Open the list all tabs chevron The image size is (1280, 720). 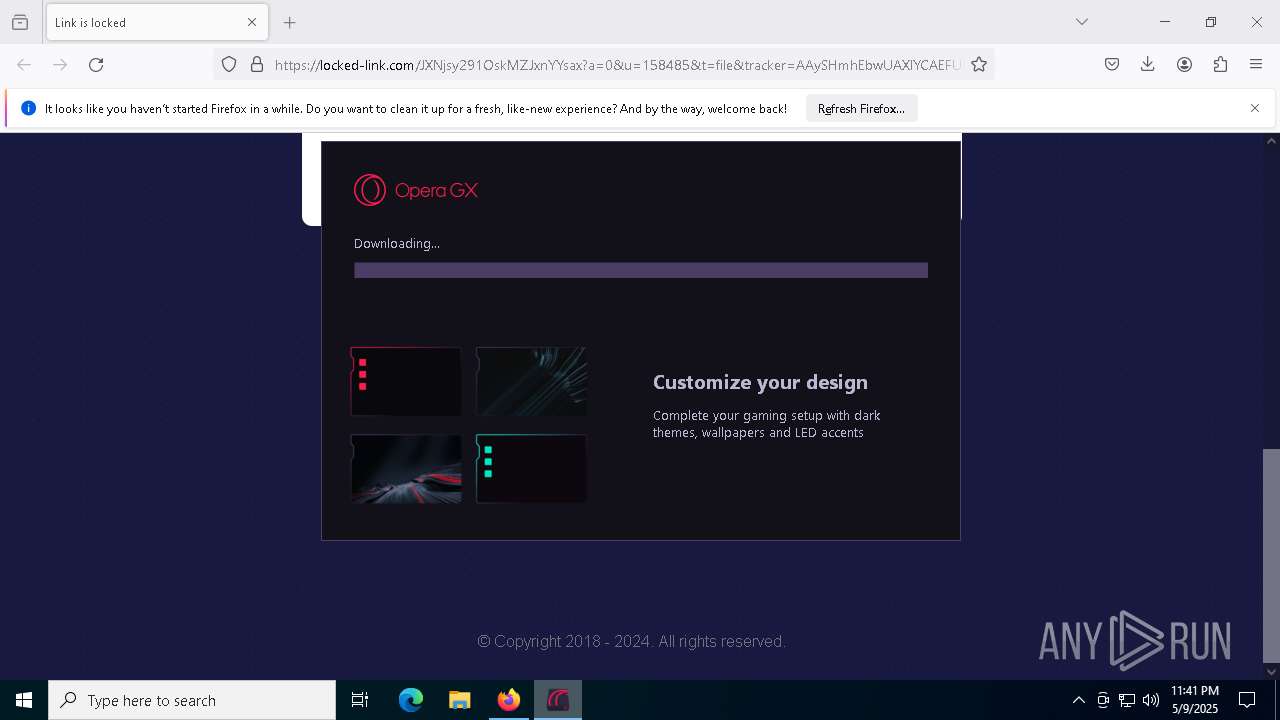pos(1082,22)
